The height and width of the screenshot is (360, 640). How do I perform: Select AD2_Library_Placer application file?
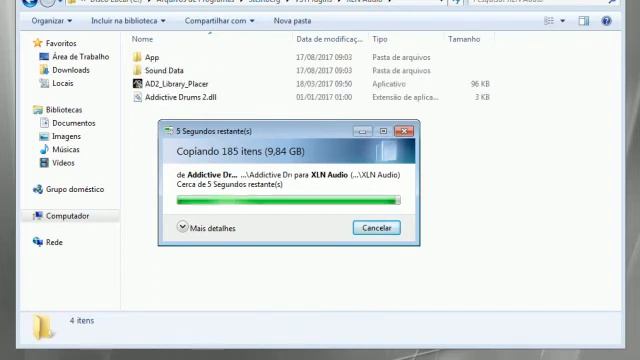pyautogui.click(x=176, y=84)
